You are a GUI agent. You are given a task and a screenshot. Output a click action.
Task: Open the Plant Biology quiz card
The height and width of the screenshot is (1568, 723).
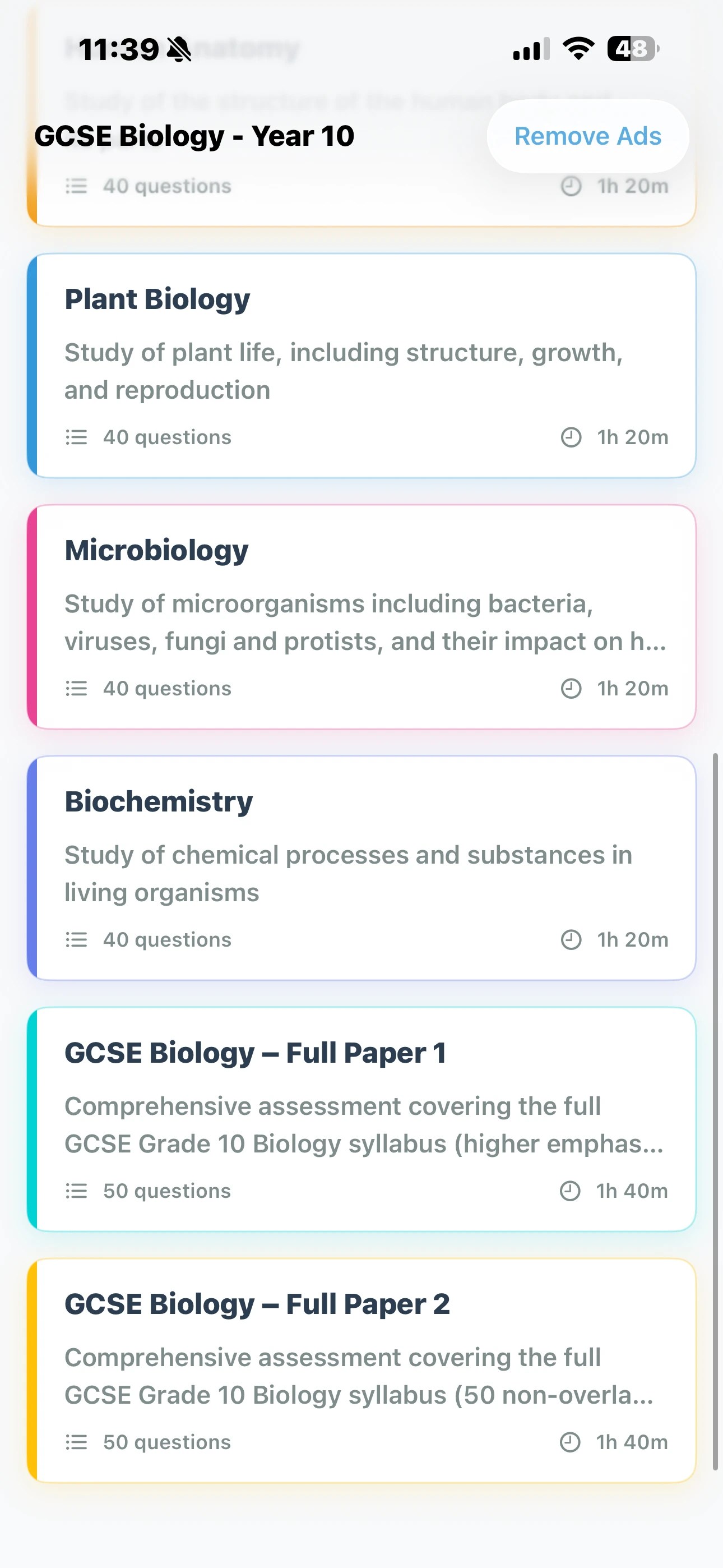(361, 366)
